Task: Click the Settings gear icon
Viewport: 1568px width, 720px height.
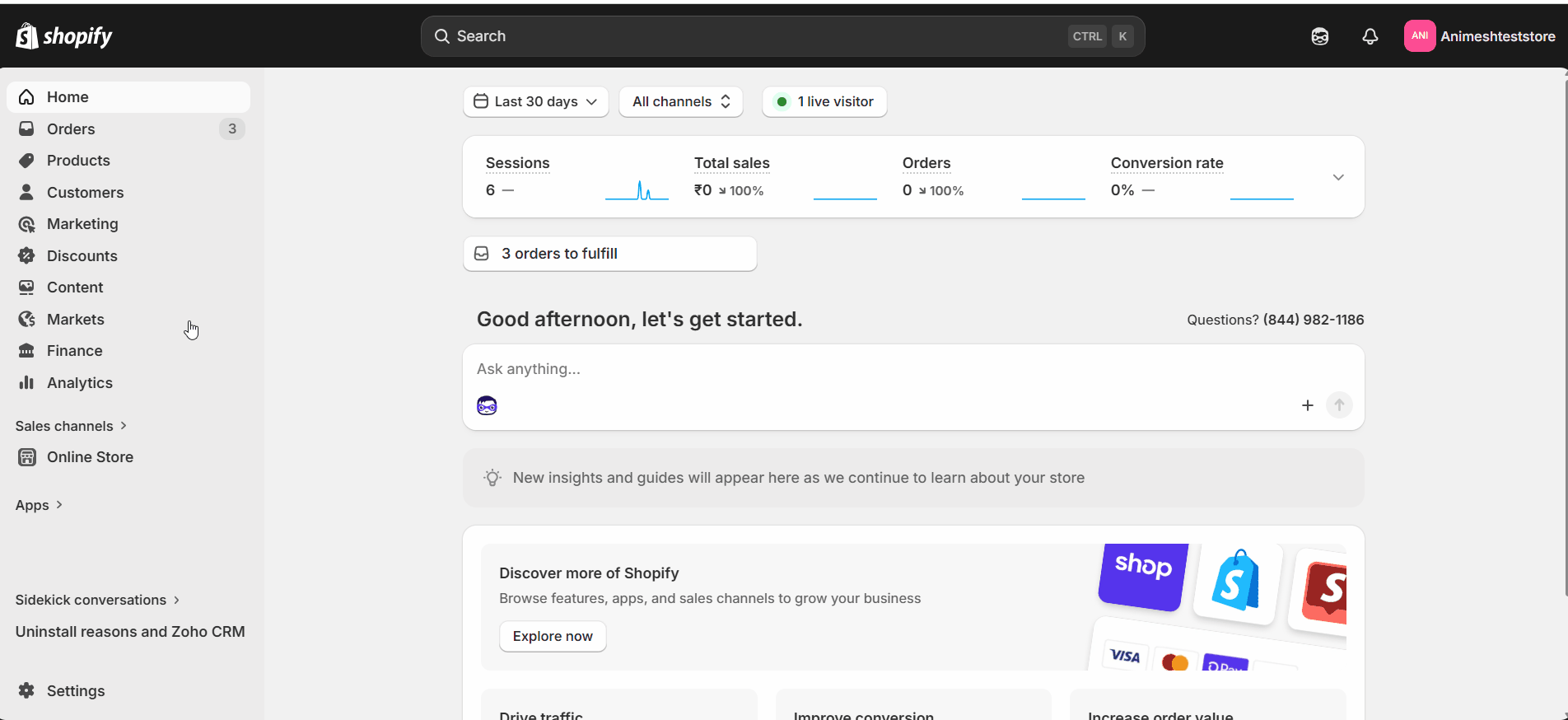Action: click(26, 690)
